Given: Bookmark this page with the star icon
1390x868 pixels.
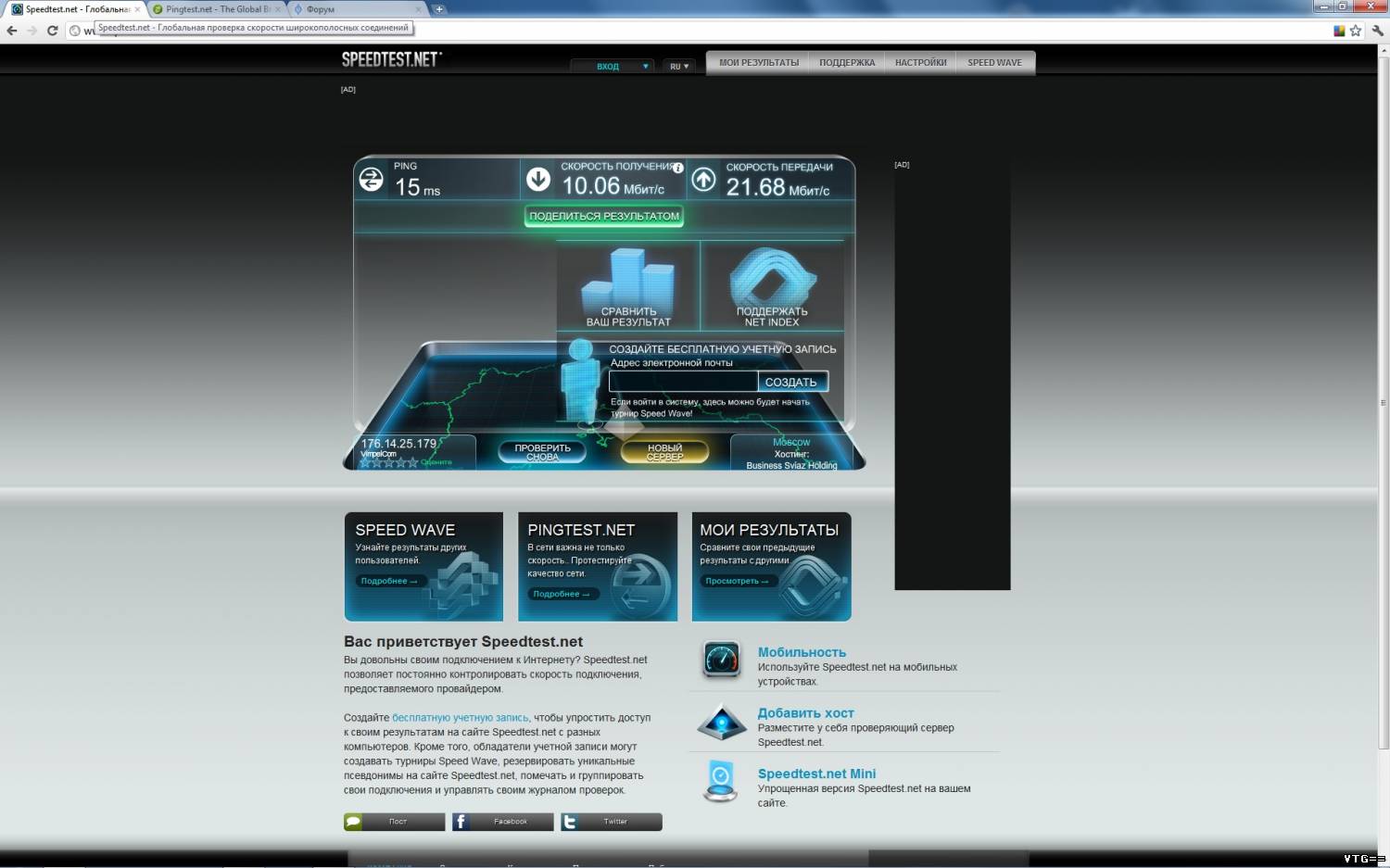Looking at the screenshot, I should coord(1356,31).
